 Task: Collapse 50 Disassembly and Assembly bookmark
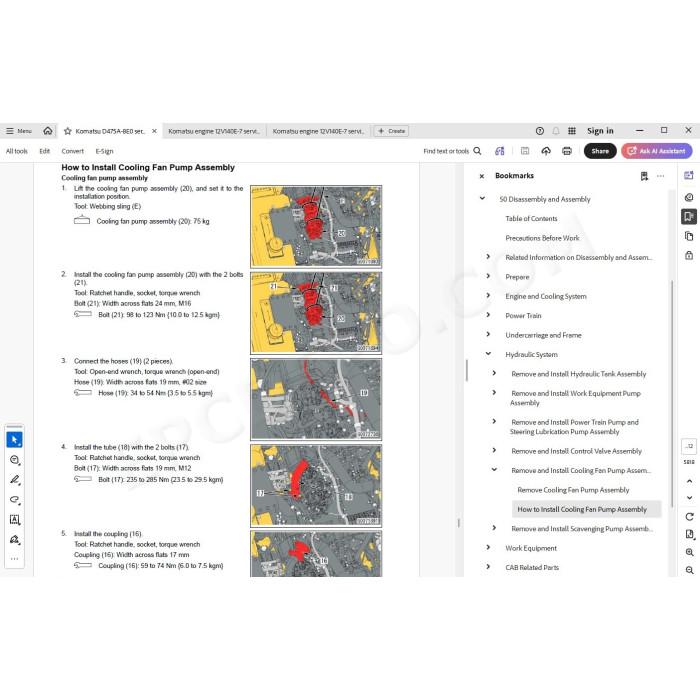482,198
